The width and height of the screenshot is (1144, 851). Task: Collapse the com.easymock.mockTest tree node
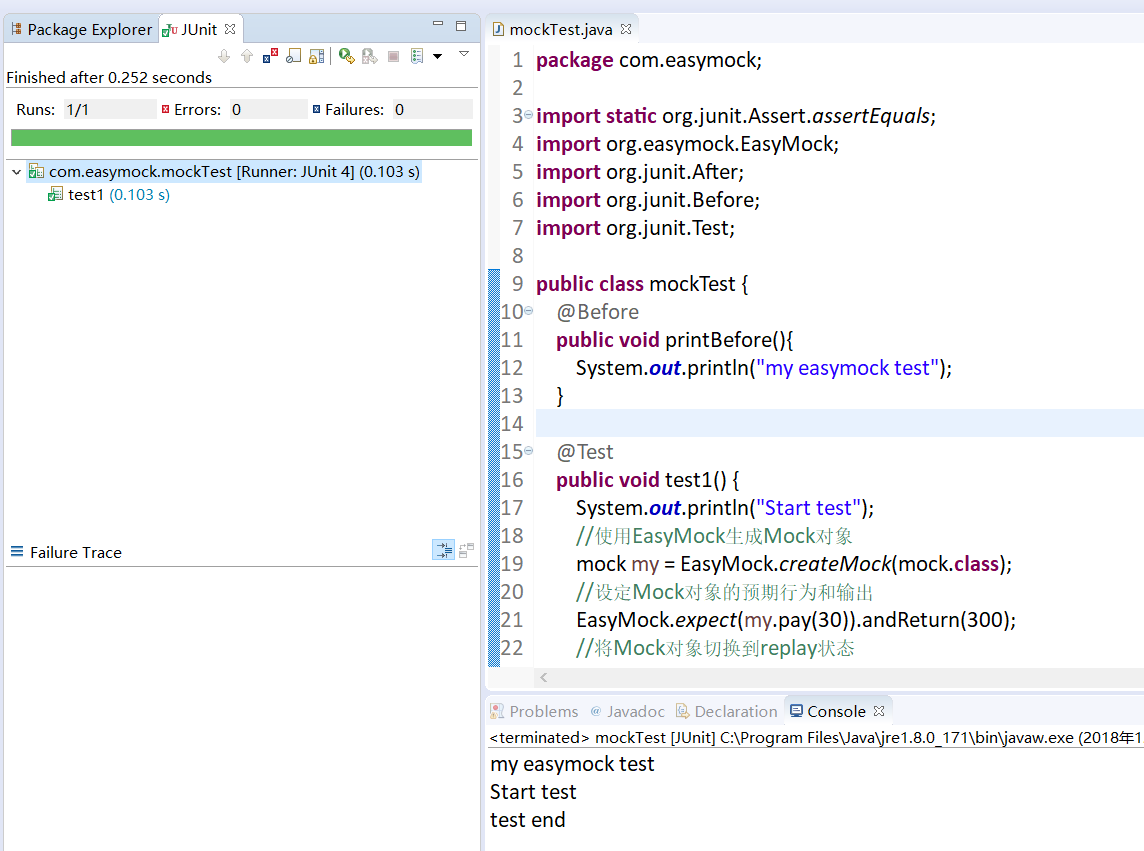click(17, 172)
